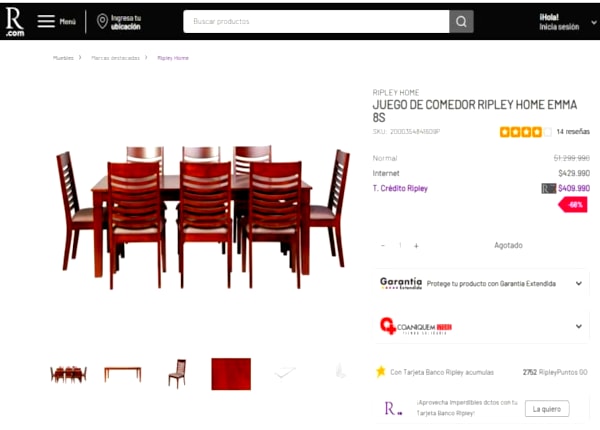Go to Muebles breadcrumb

(63, 58)
